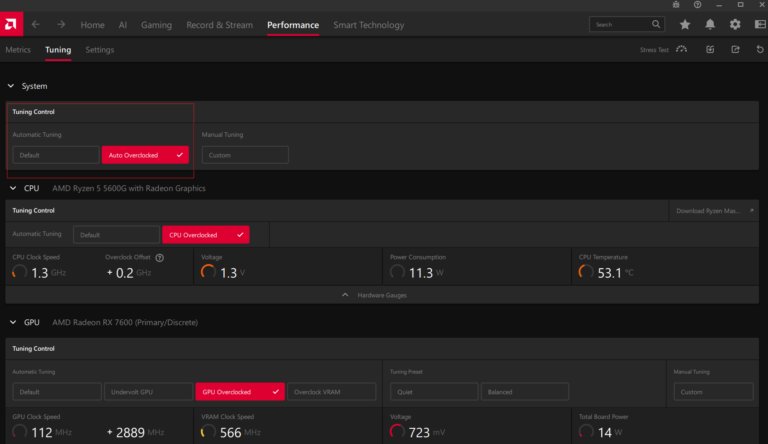This screenshot has width=768, height=444.
Task: Select System Default automatic tuning
Action: tap(56, 155)
